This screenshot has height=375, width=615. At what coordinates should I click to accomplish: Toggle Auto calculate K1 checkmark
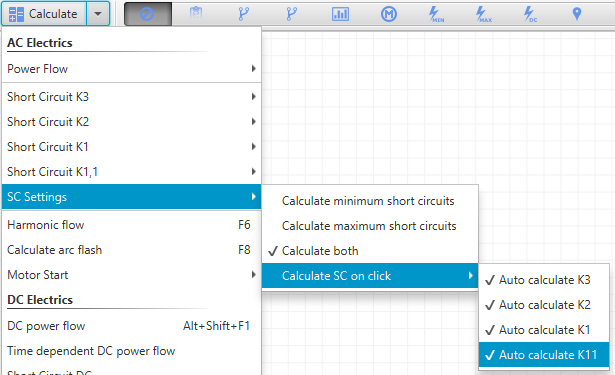click(544, 330)
